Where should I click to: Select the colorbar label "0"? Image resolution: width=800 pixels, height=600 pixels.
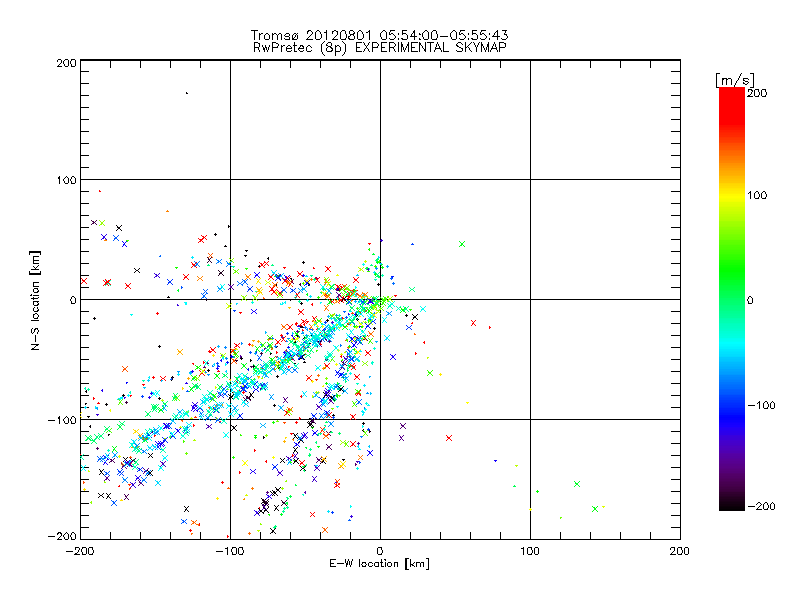click(x=750, y=301)
